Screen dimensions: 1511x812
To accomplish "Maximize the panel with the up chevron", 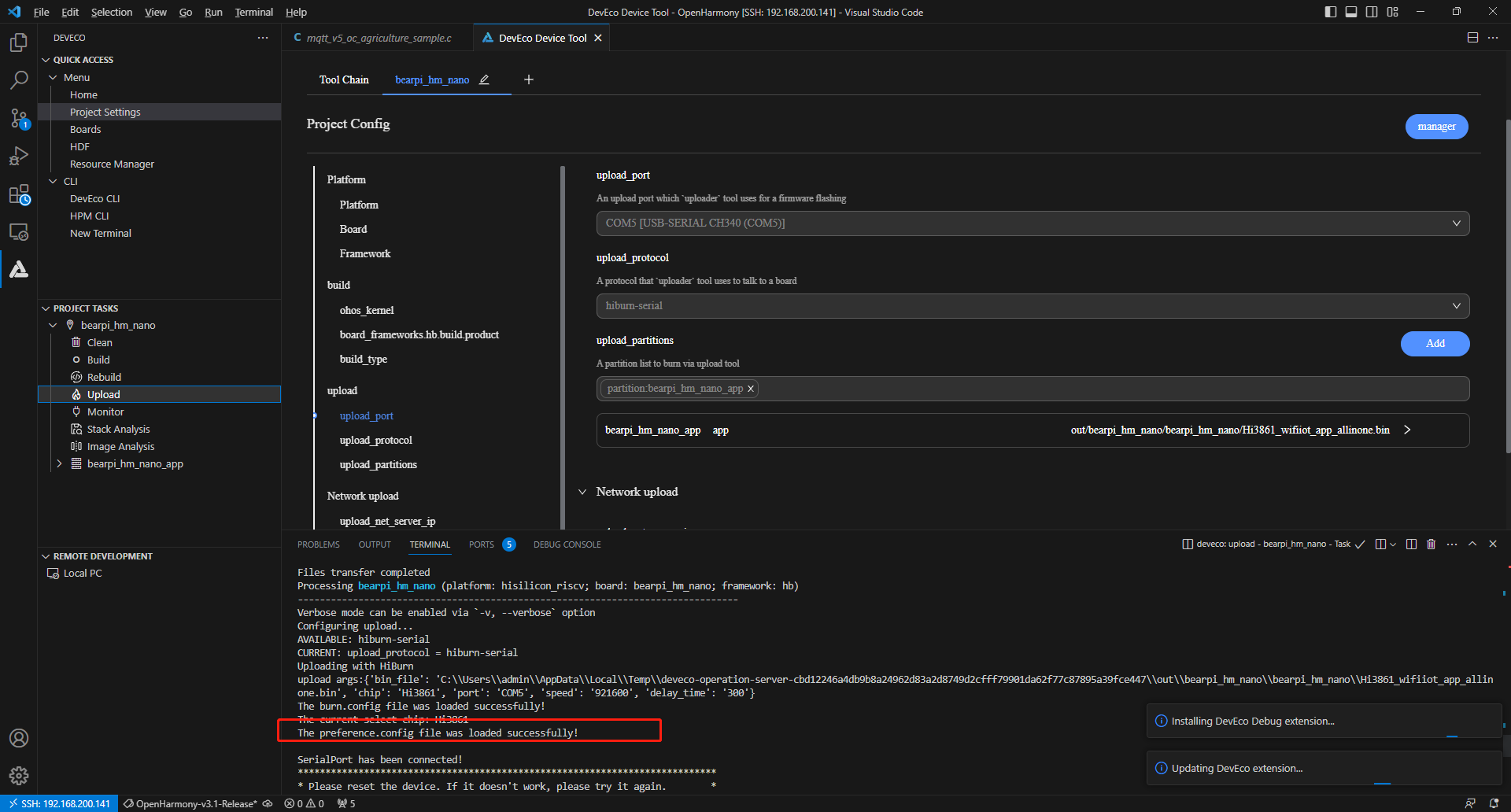I will [1472, 544].
